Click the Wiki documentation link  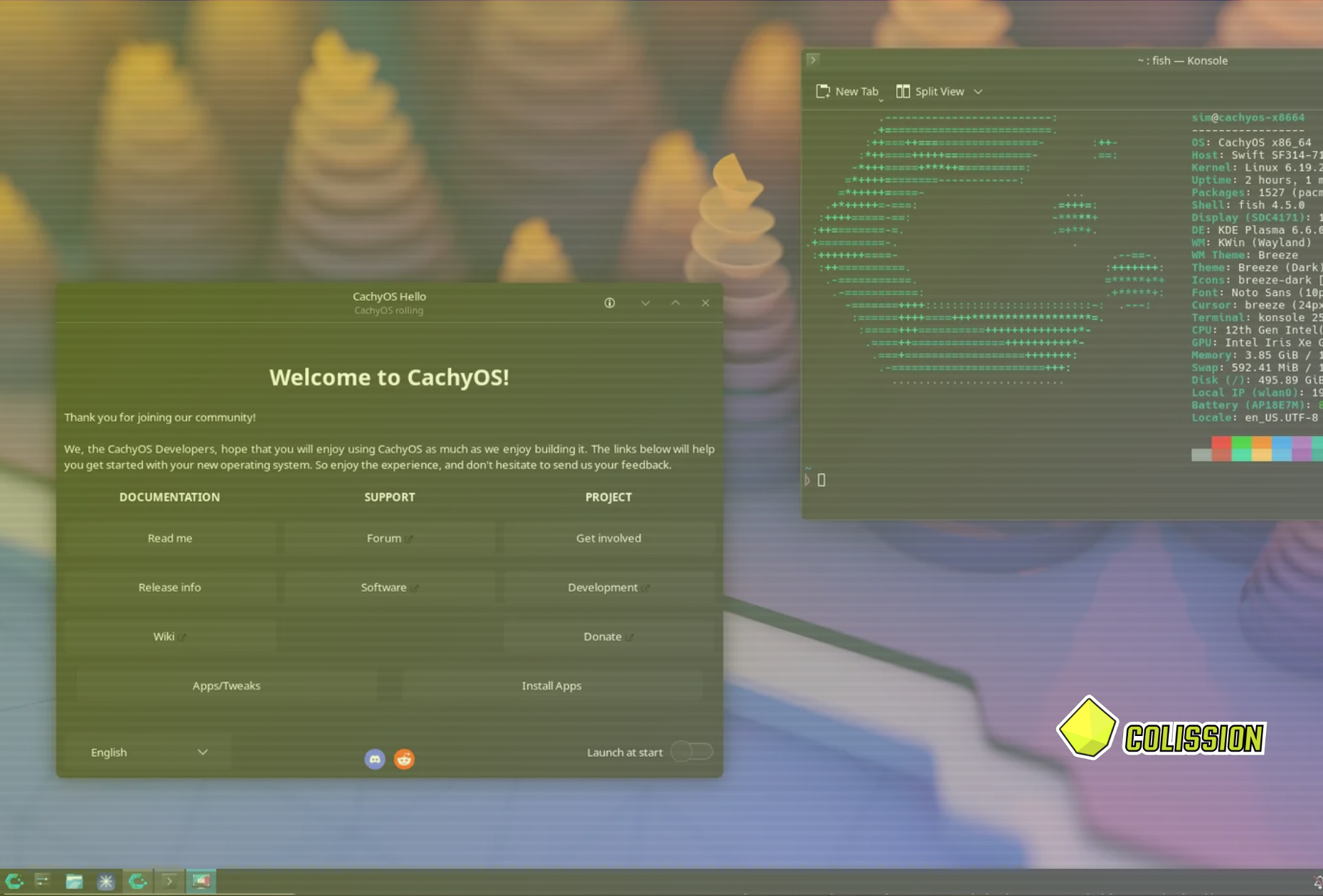coord(169,636)
